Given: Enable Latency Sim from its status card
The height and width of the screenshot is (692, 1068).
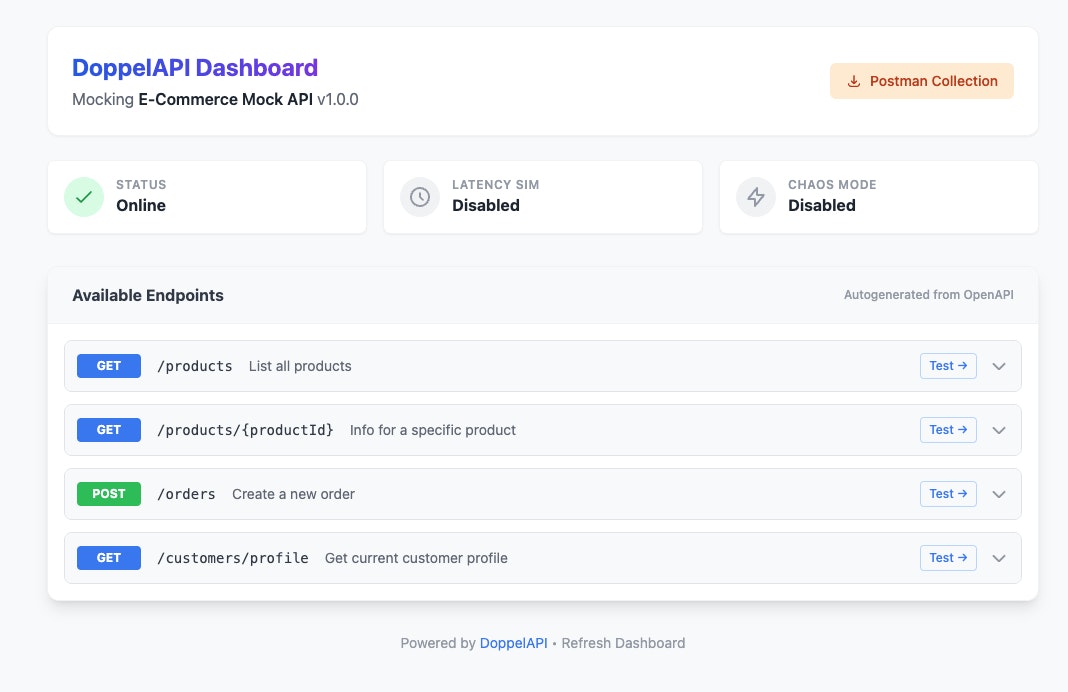Looking at the screenshot, I should coord(543,197).
